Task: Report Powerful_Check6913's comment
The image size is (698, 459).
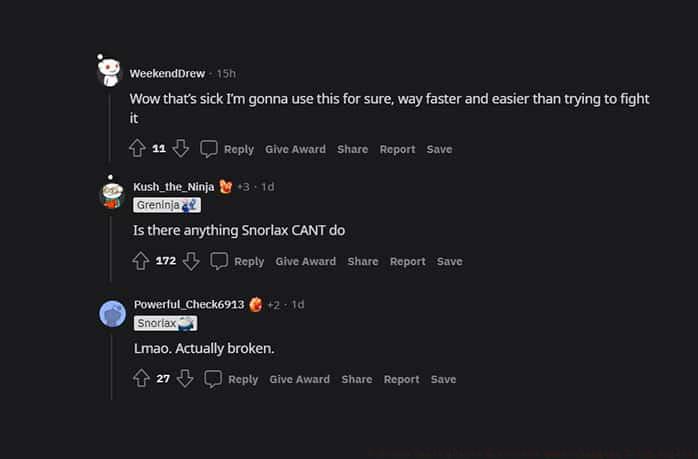Action: click(401, 379)
